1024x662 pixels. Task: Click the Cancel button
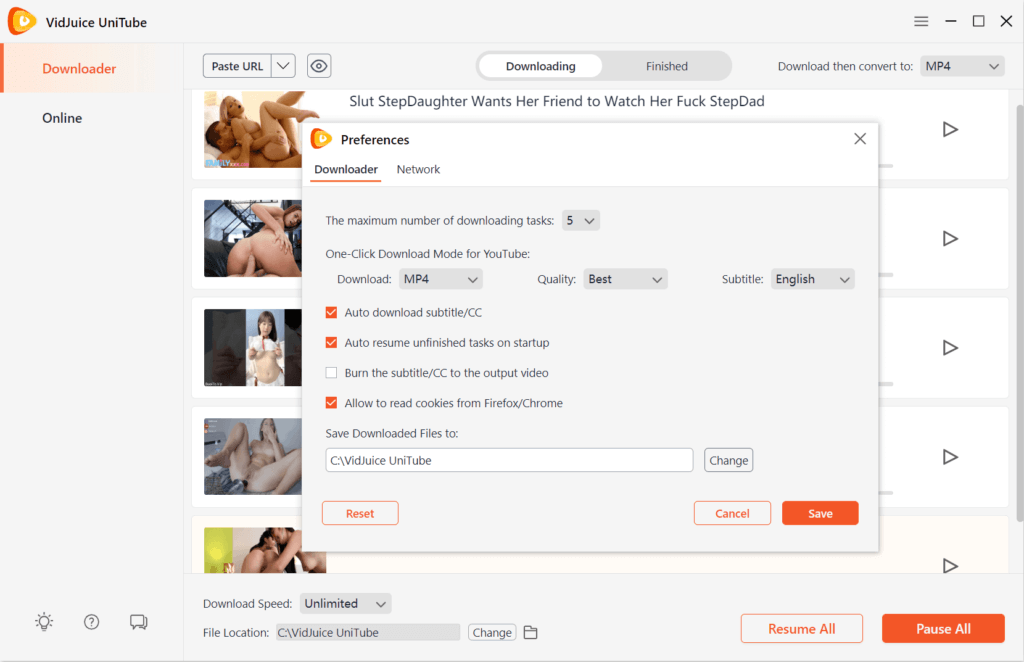732,513
